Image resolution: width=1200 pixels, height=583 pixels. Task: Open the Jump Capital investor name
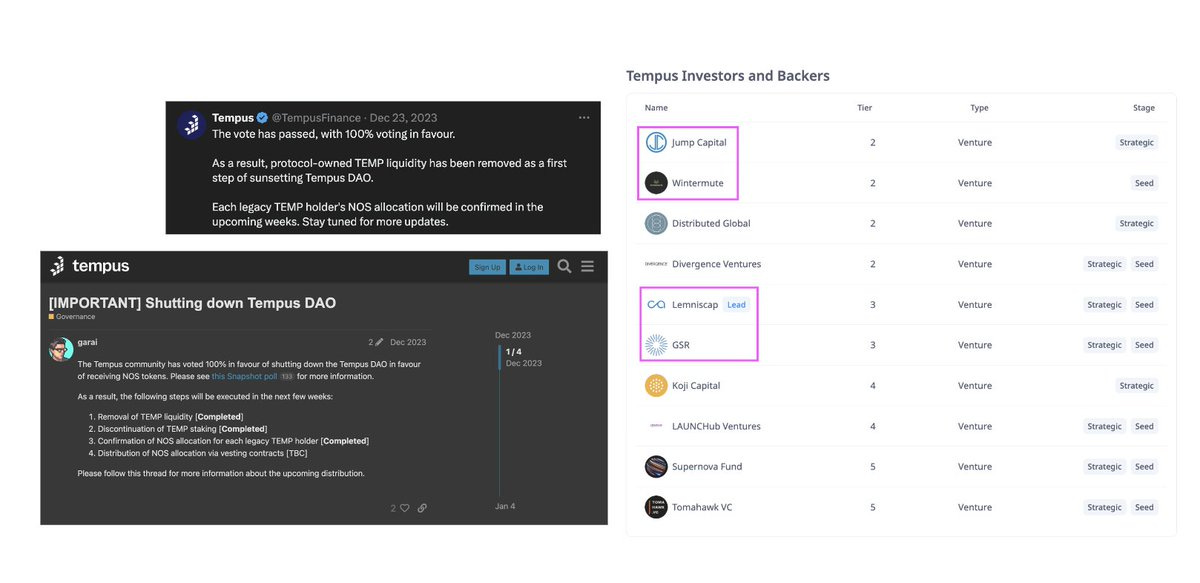(x=699, y=143)
